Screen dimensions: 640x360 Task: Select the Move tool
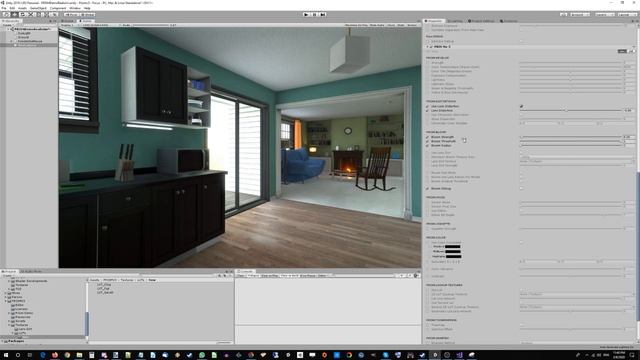pyautogui.click(x=15, y=14)
